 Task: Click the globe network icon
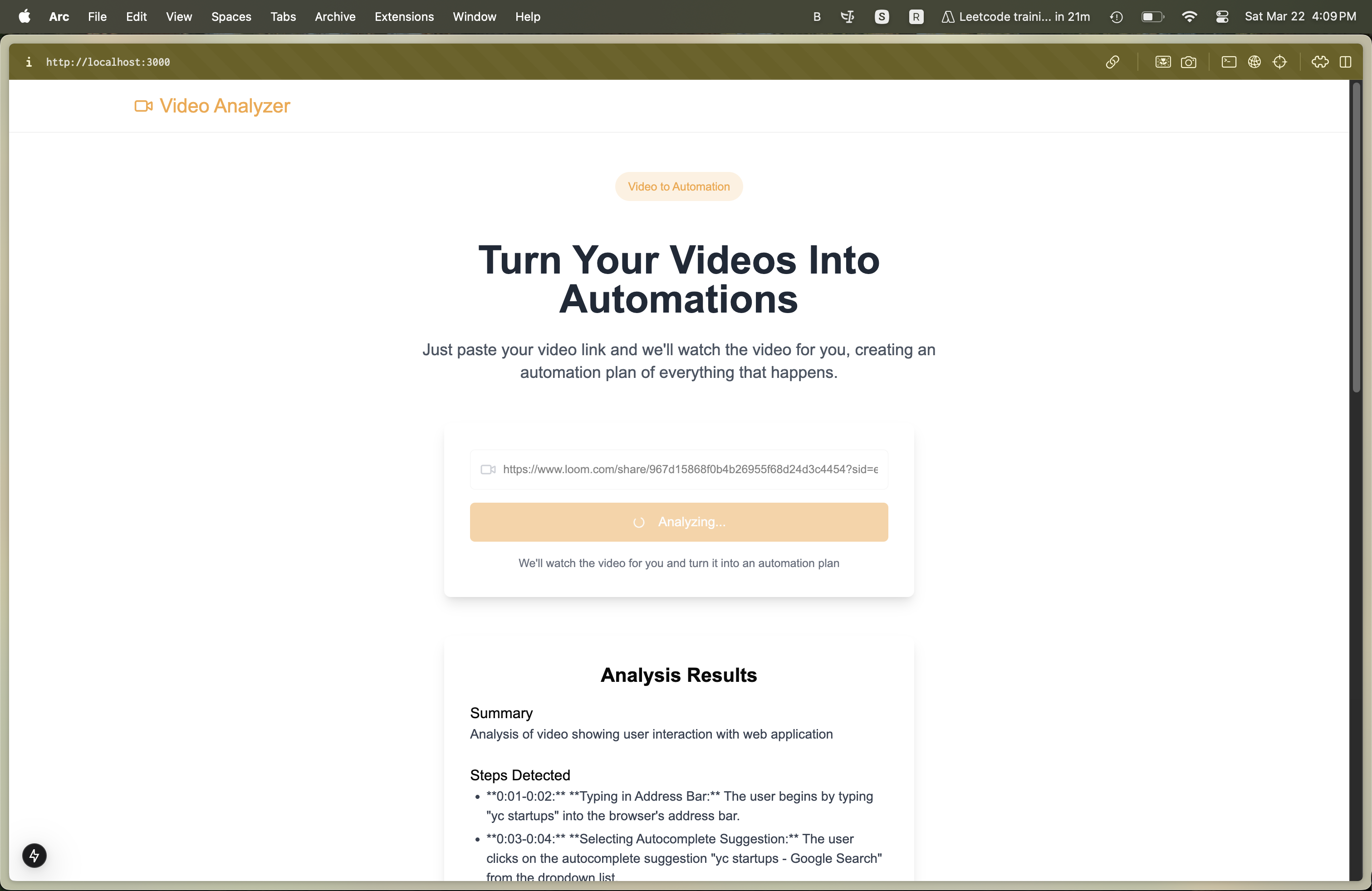pos(1254,62)
